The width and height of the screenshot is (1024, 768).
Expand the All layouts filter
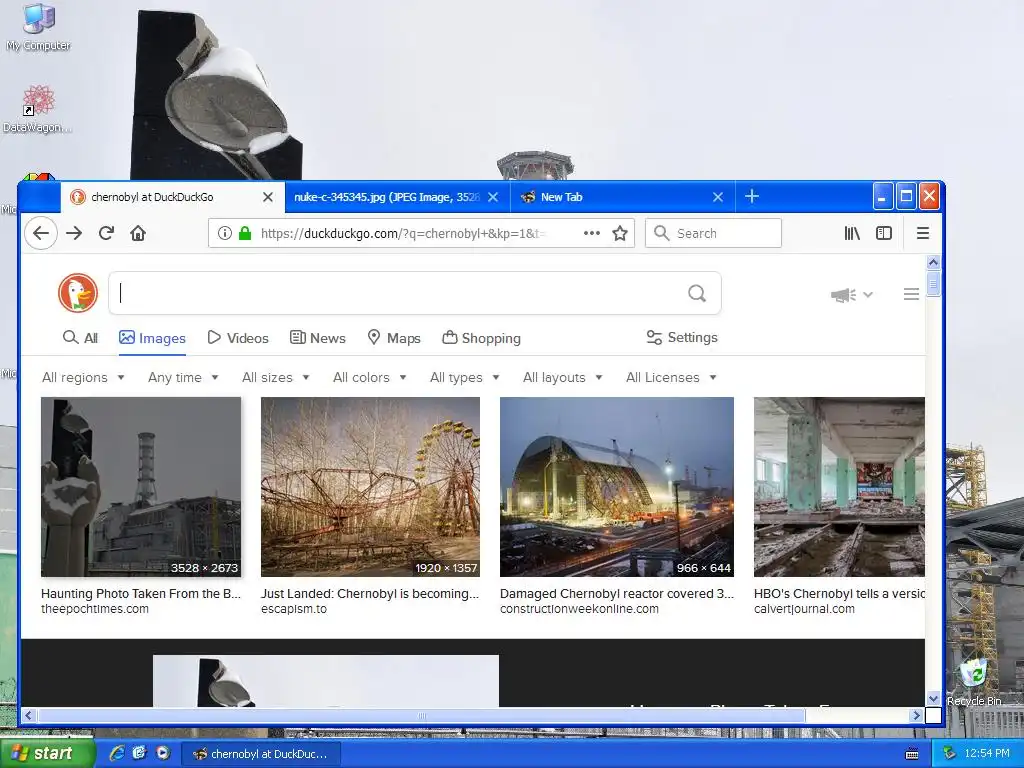pyautogui.click(x=562, y=377)
